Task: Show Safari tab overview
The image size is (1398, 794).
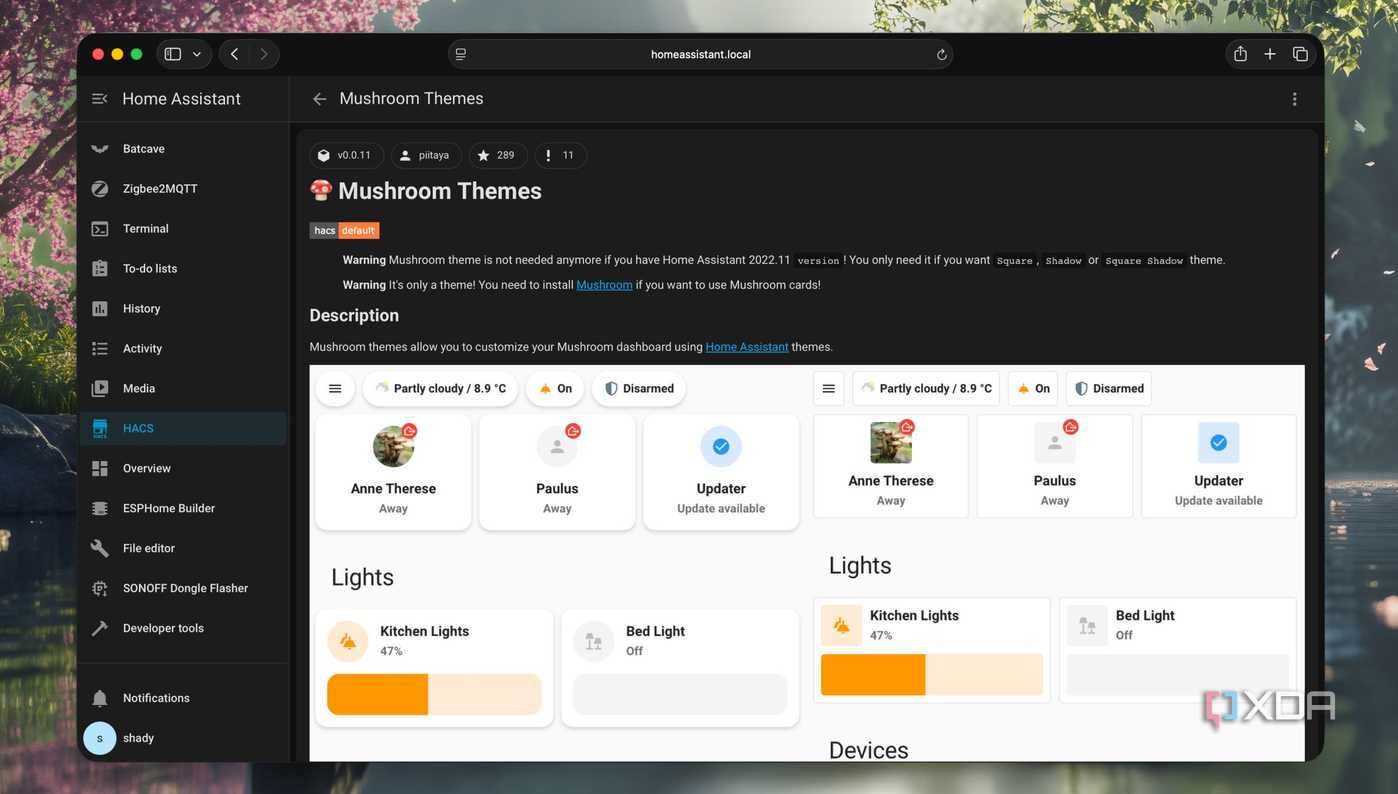Action: point(1300,54)
